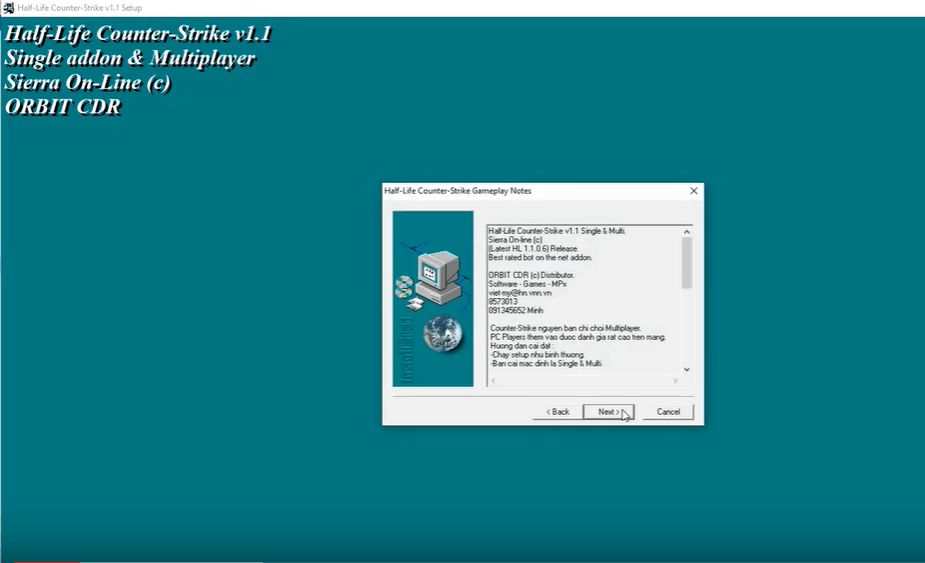Click the 'ORBIT CDR' banner heading
Screen dimensions: 925x563
[63, 107]
